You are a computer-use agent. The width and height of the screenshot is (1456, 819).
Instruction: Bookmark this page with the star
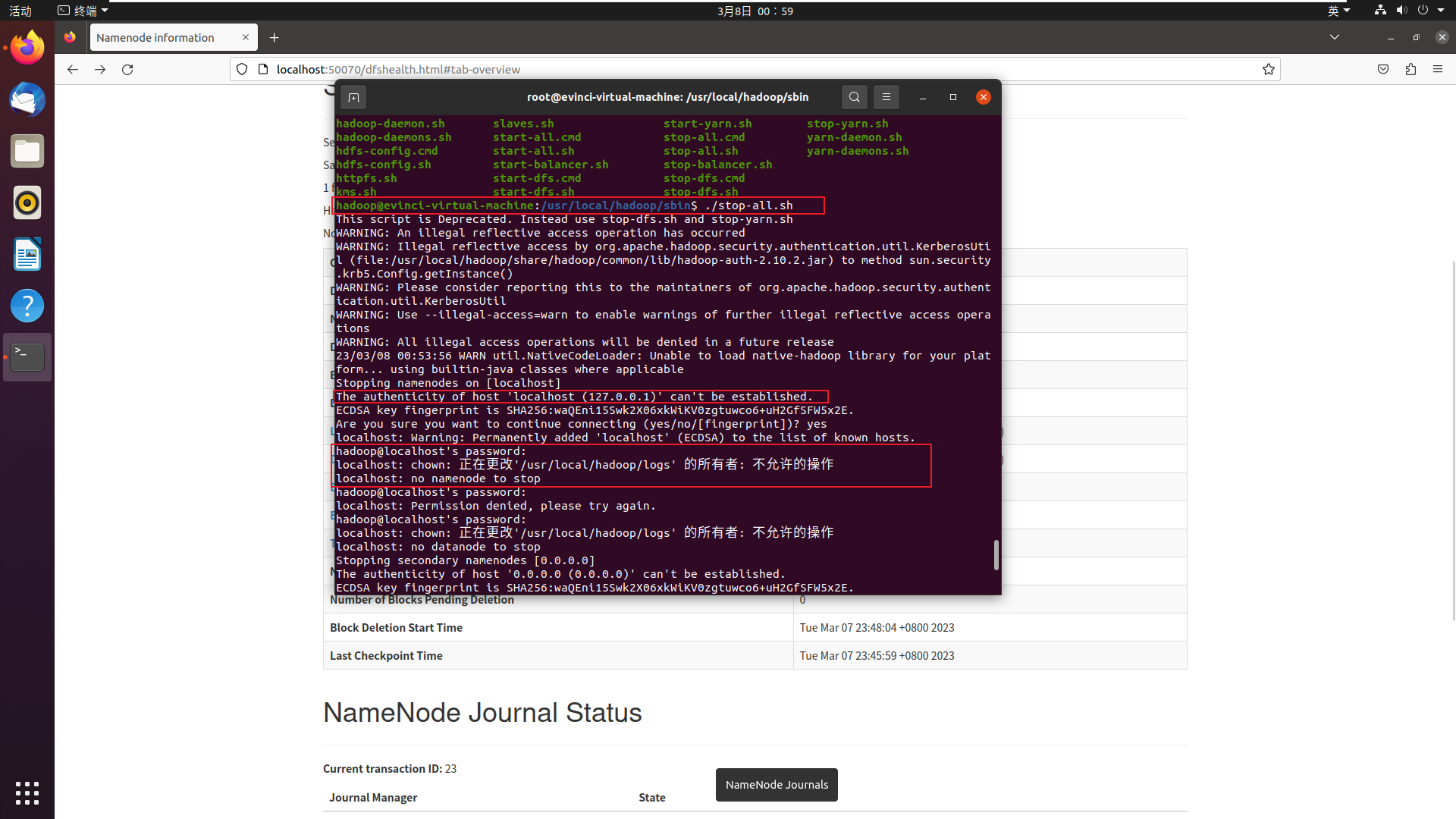pos(1269,69)
